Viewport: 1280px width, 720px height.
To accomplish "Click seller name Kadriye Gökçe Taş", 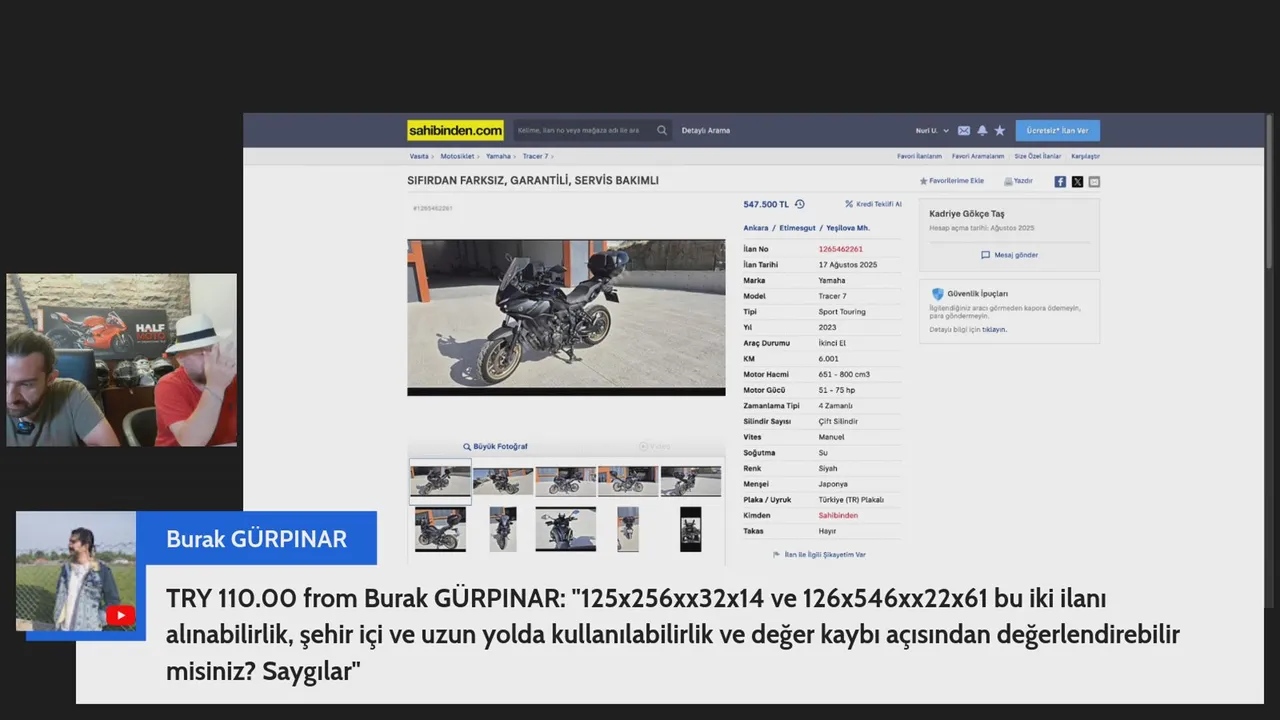I will point(967,214).
